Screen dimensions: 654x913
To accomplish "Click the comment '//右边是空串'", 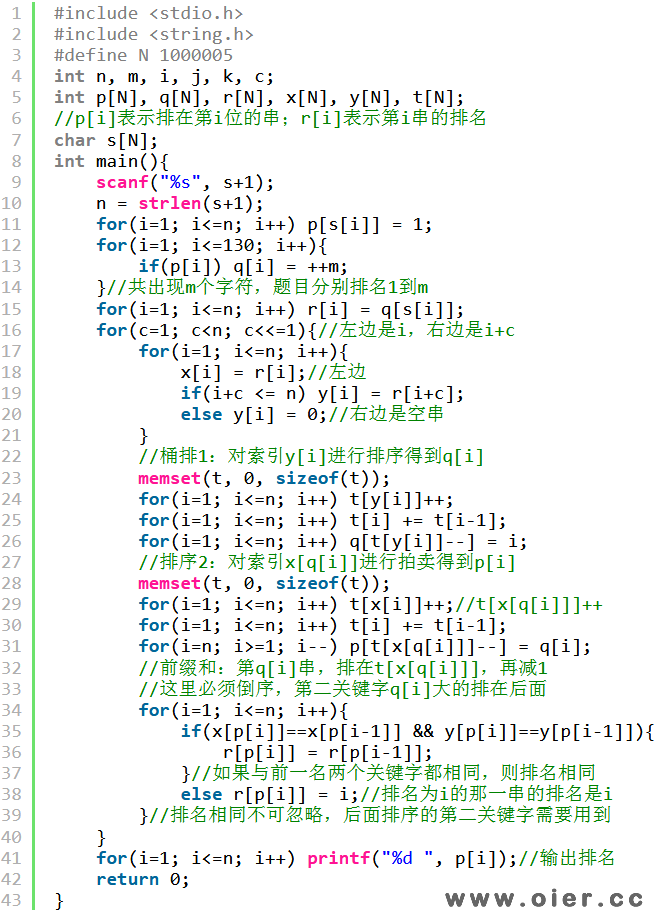I will 386,414.
